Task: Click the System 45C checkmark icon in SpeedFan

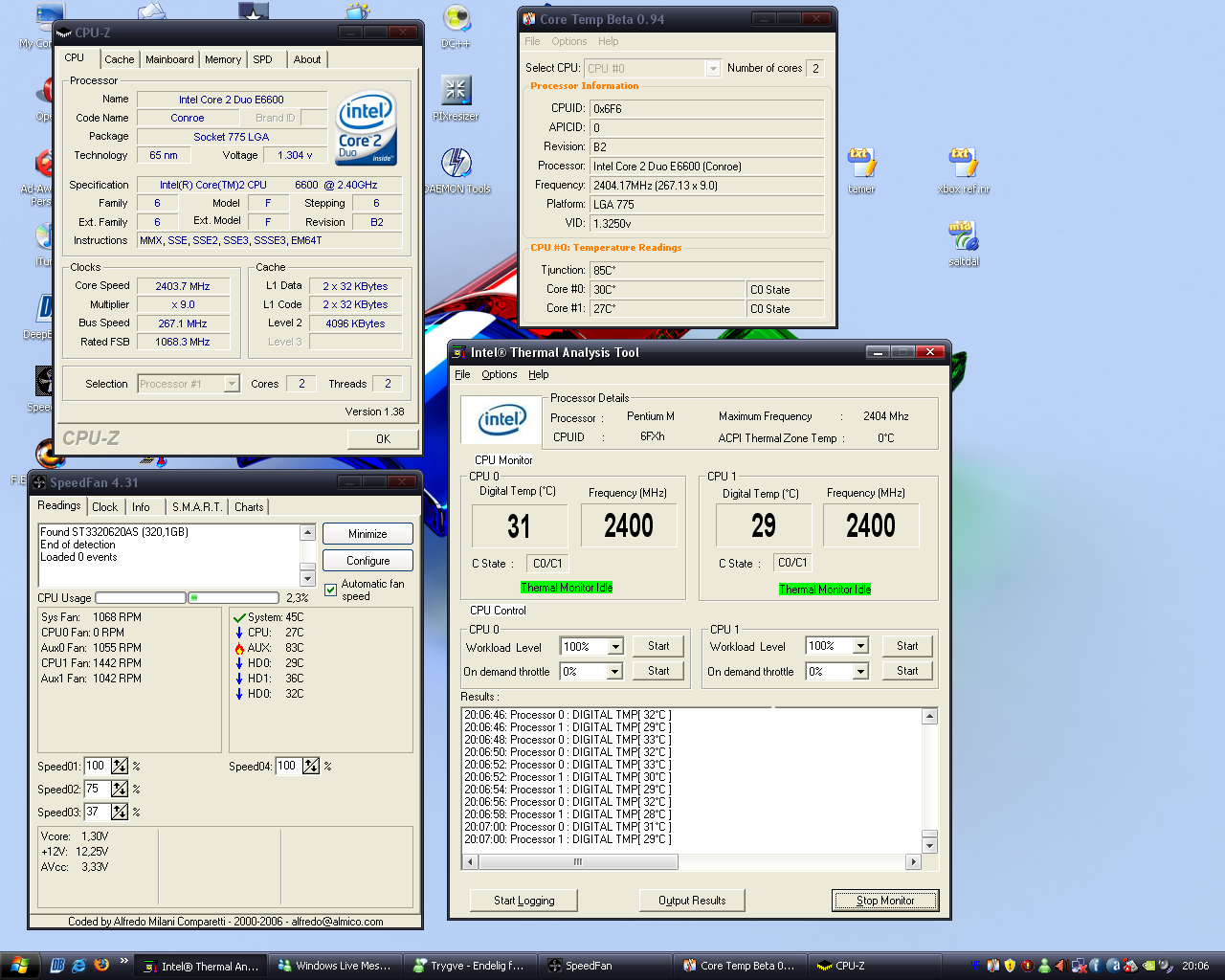Action: (239, 617)
